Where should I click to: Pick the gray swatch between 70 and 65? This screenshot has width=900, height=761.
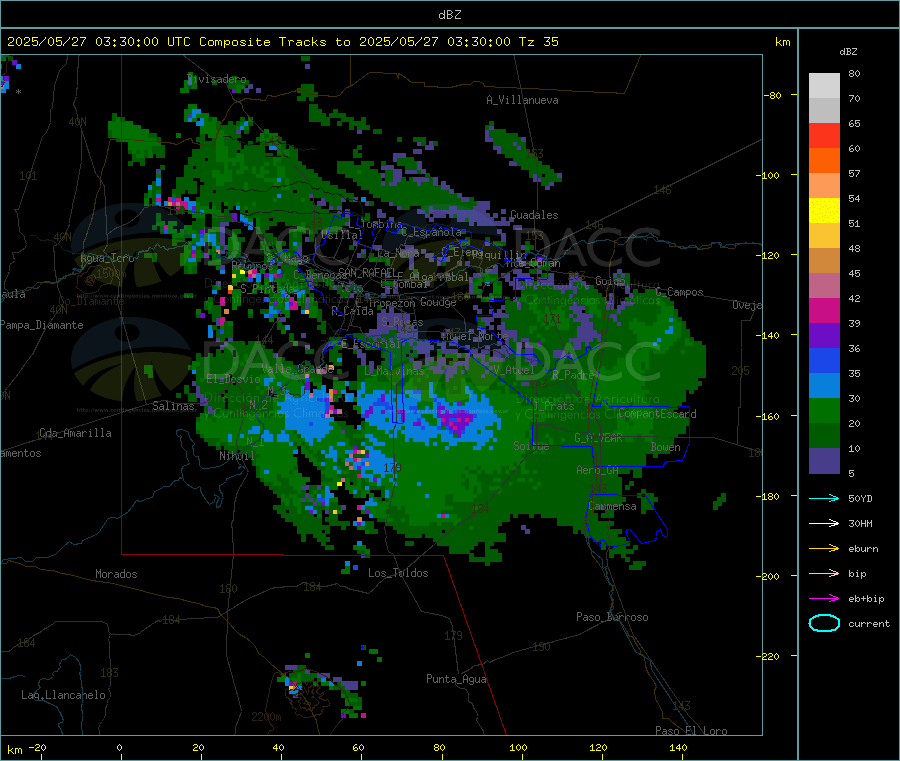coord(824,111)
